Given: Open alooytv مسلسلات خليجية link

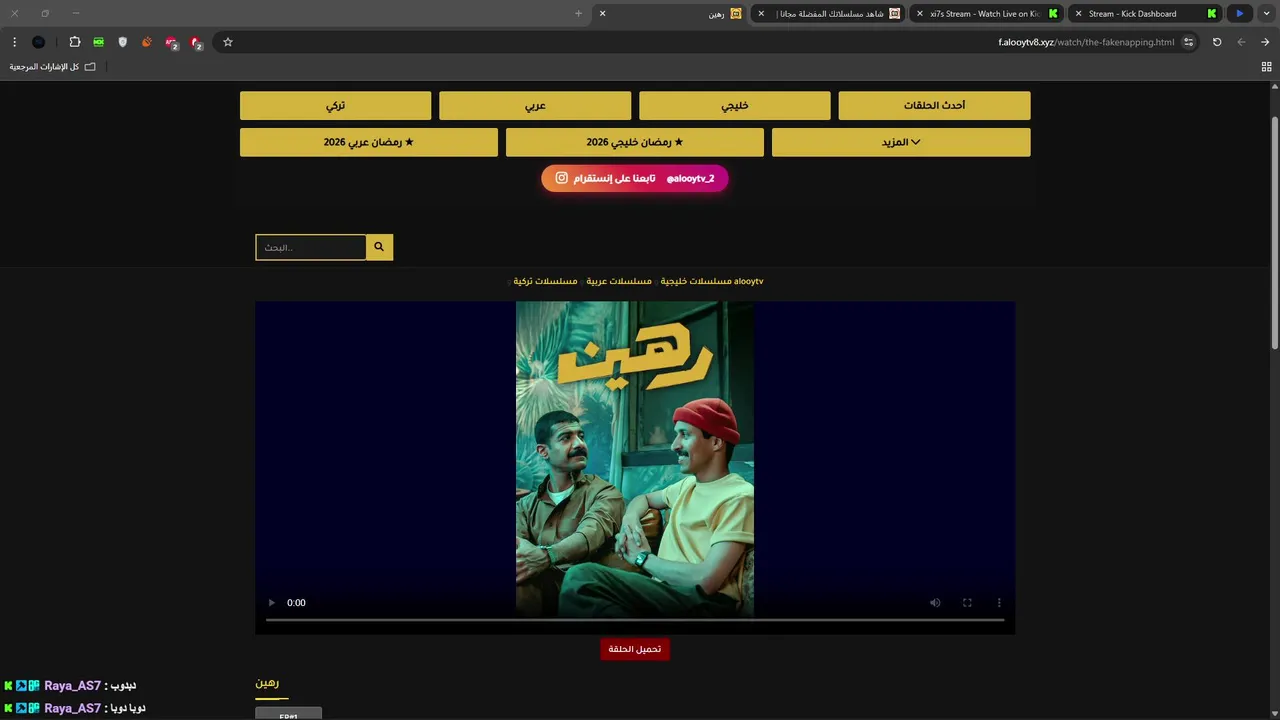Looking at the screenshot, I should [712, 281].
